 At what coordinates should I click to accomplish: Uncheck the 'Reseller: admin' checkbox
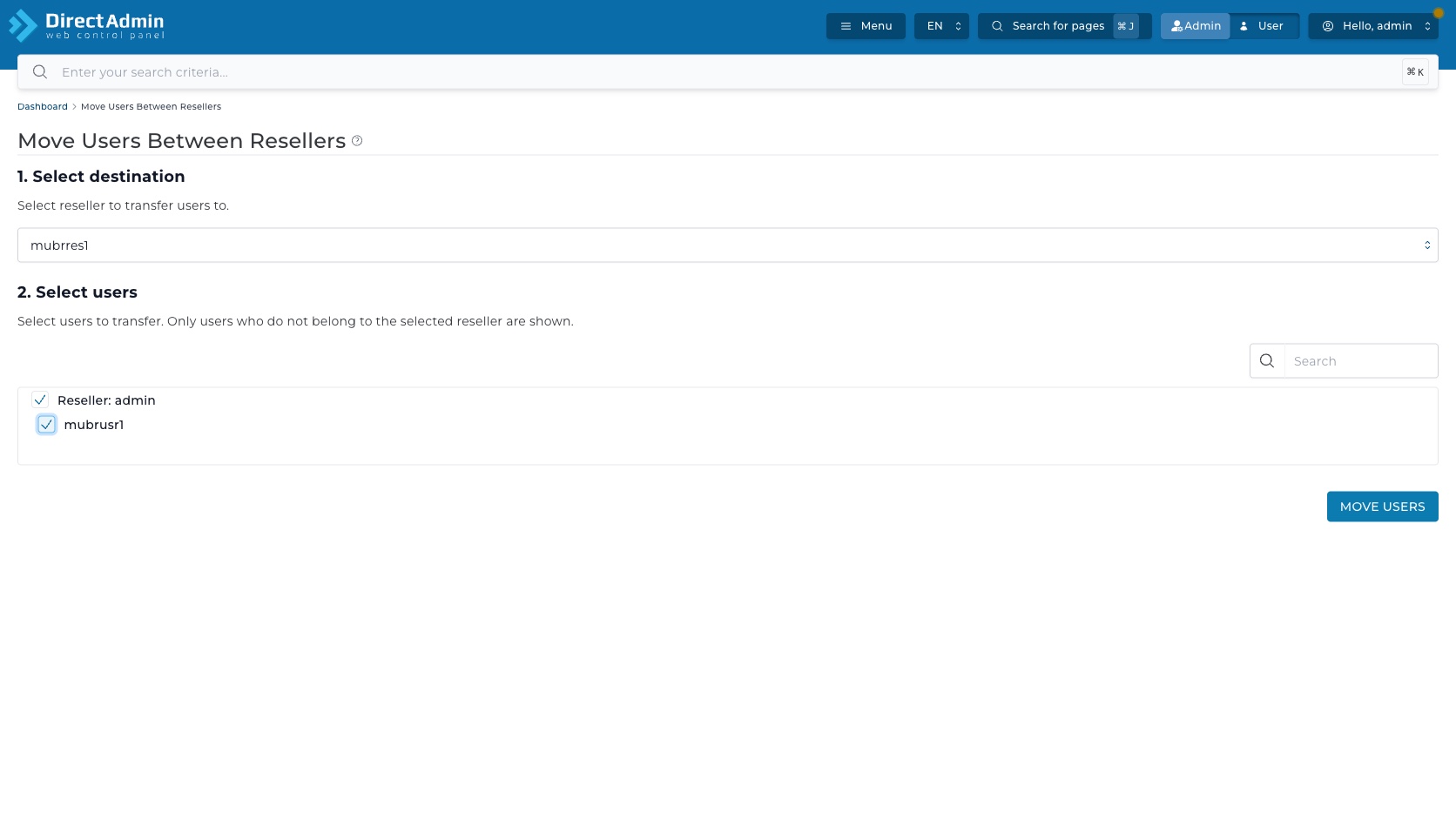coord(40,399)
